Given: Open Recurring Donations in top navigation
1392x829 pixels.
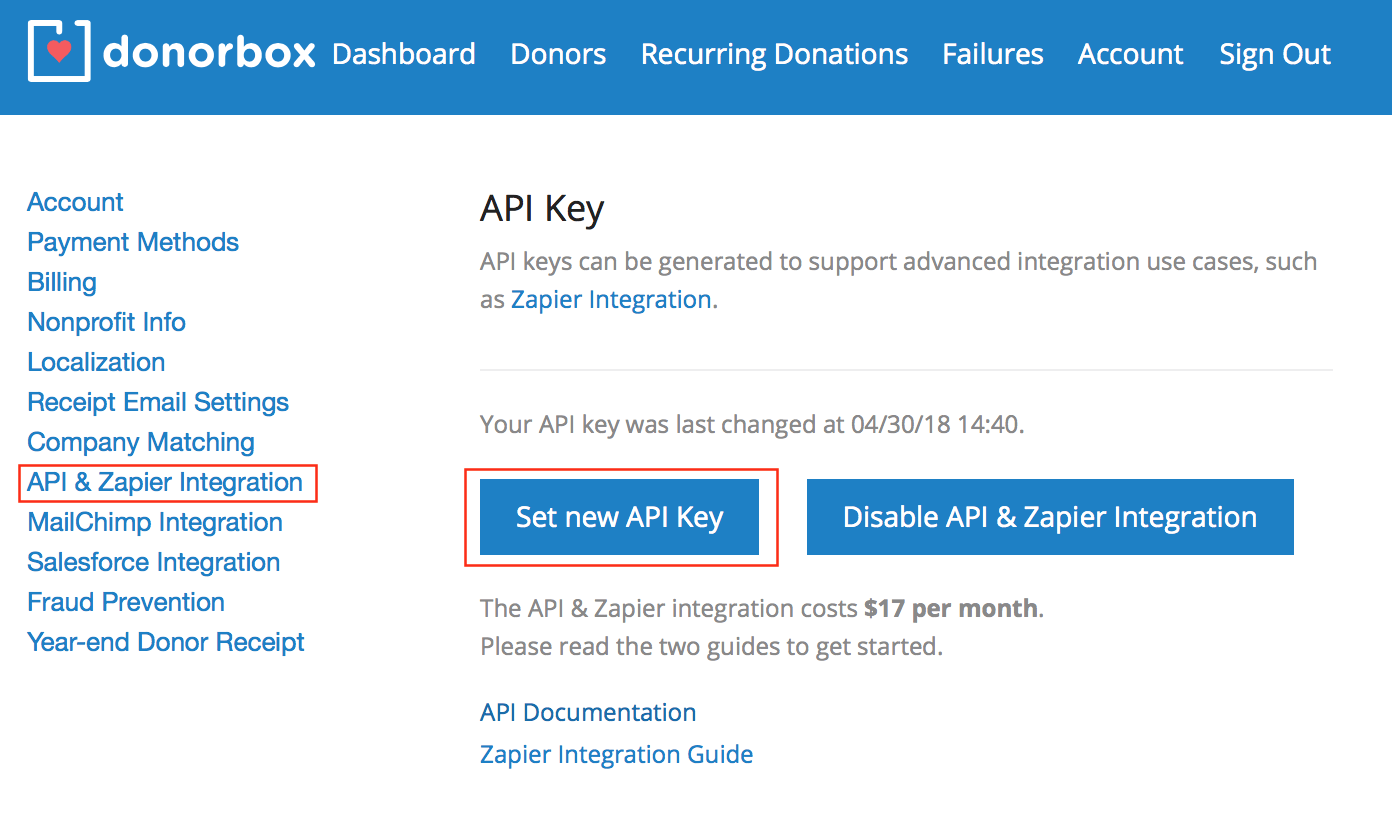Looking at the screenshot, I should (x=774, y=54).
